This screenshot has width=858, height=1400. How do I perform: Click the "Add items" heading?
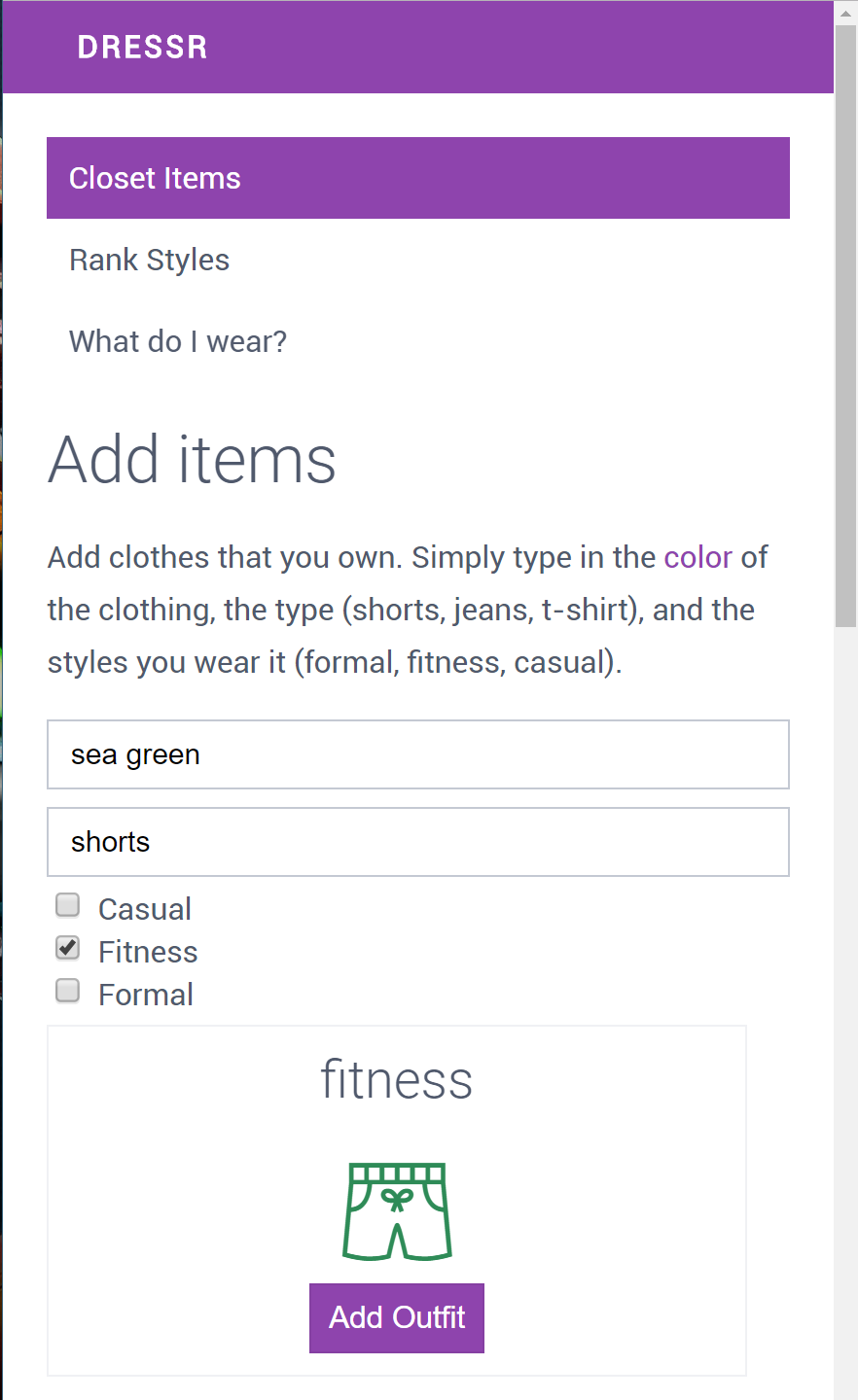pos(193,460)
